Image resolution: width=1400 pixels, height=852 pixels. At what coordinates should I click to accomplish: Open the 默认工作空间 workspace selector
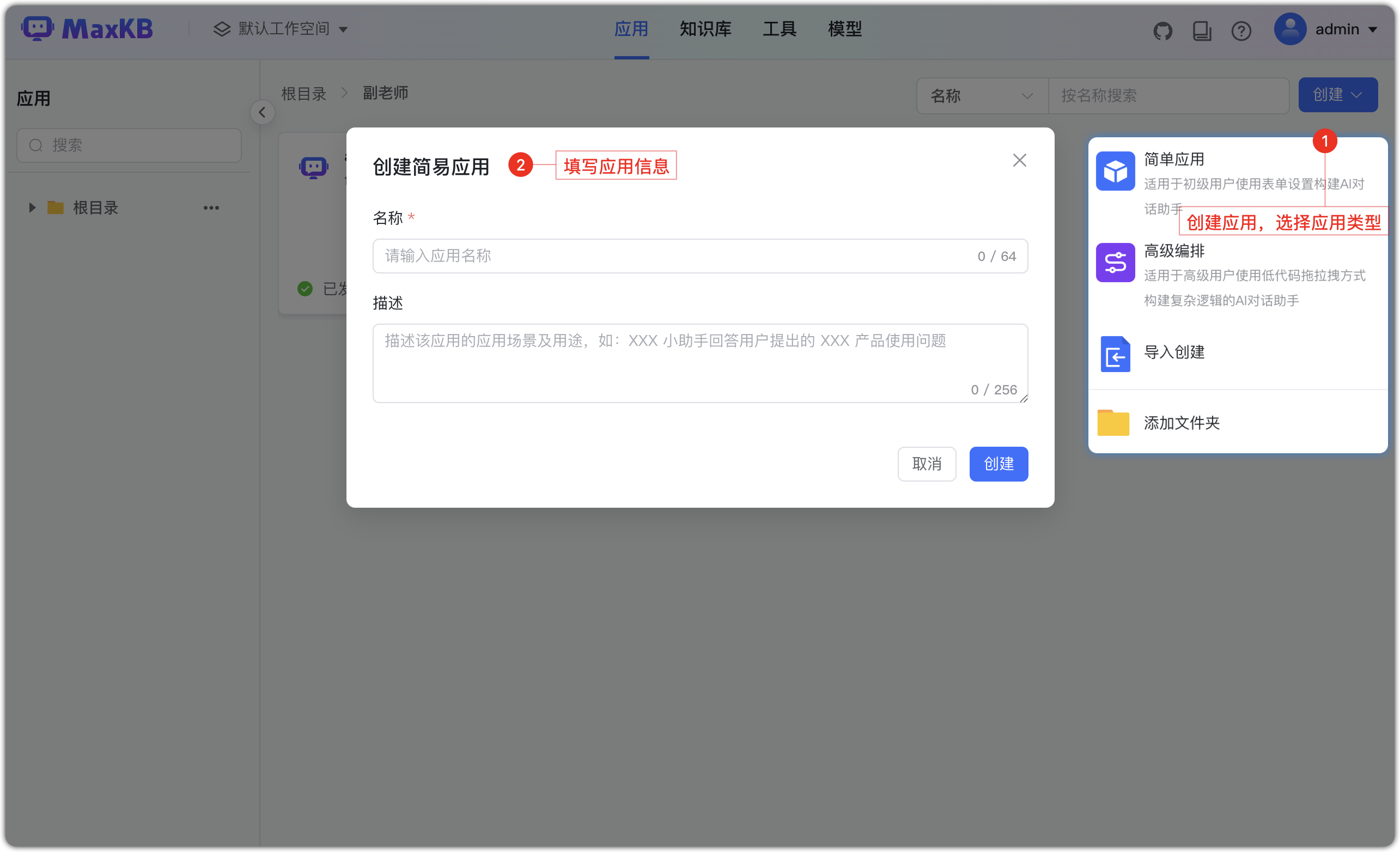281,29
